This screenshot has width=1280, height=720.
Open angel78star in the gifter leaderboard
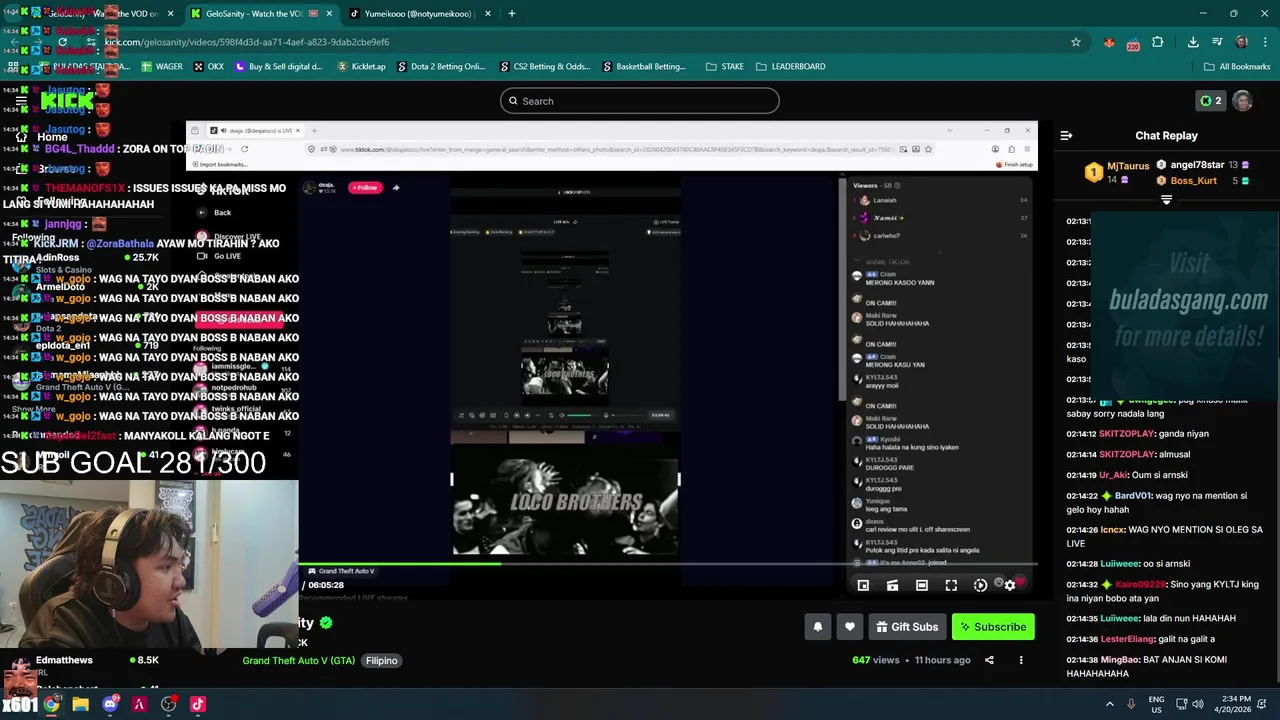tap(1196, 165)
